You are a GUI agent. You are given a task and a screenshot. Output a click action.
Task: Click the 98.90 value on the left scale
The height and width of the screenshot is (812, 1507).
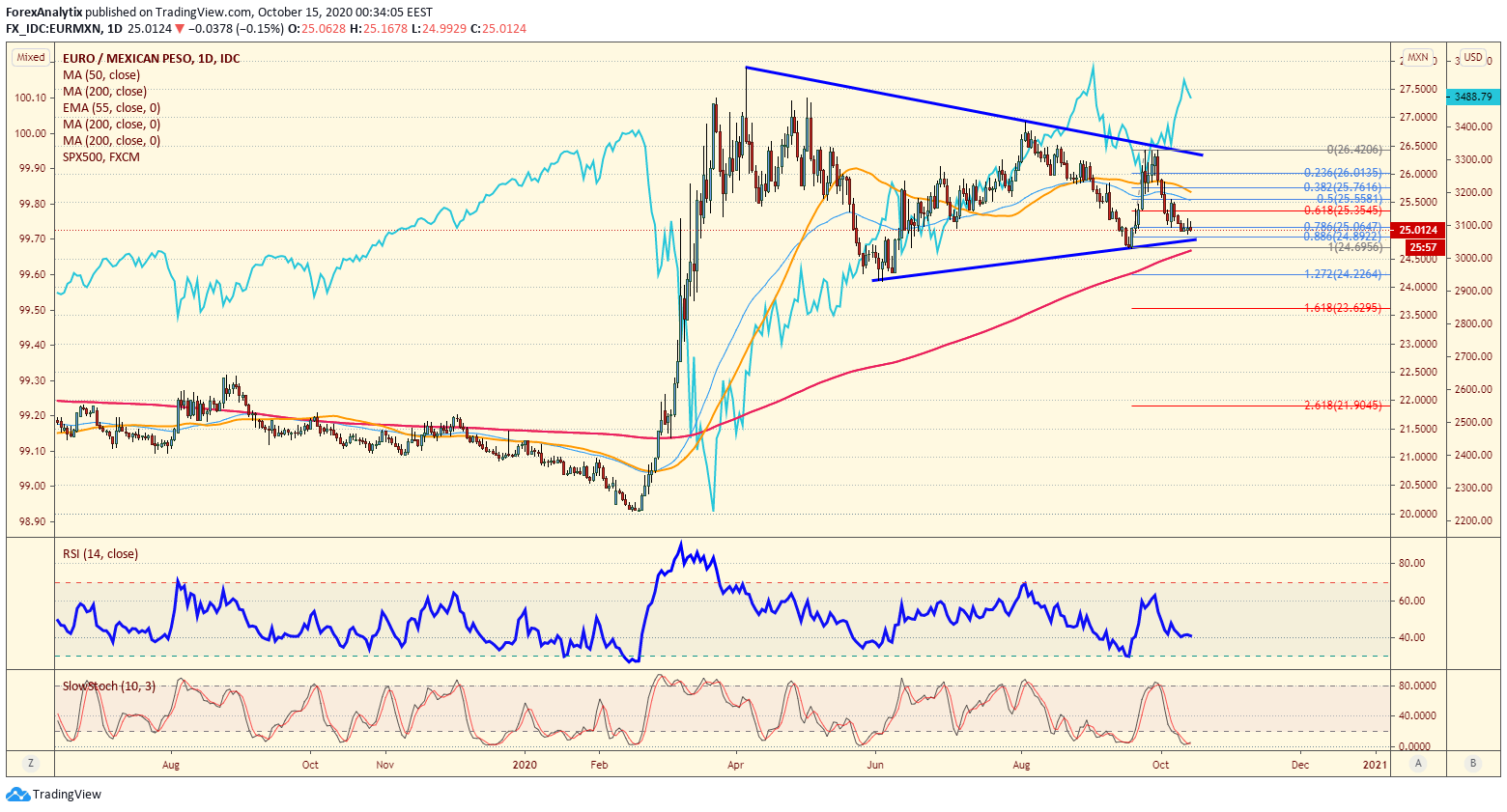[31, 521]
